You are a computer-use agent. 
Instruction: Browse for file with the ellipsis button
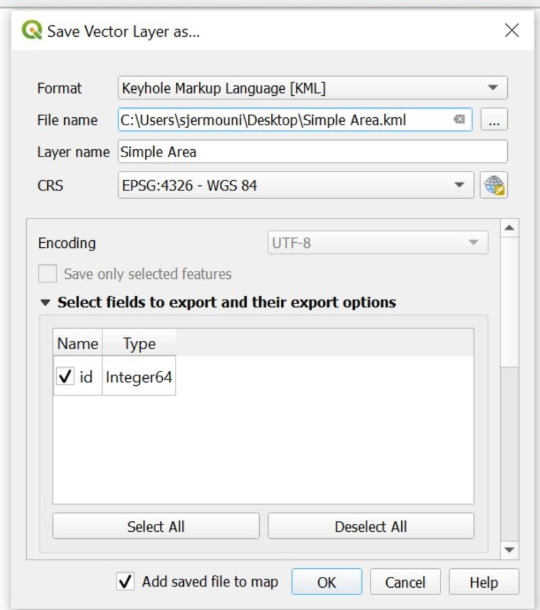(494, 119)
